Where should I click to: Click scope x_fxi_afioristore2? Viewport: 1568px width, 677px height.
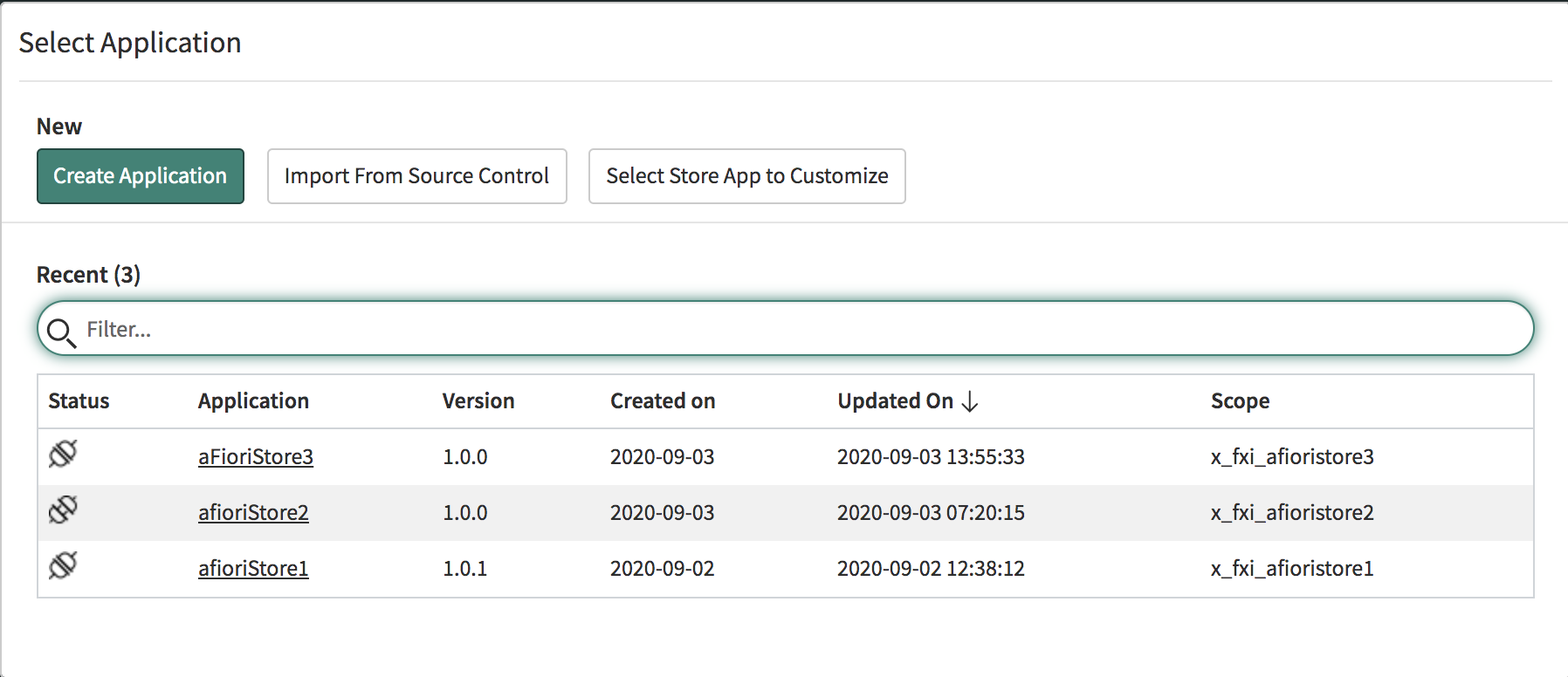click(x=1292, y=512)
